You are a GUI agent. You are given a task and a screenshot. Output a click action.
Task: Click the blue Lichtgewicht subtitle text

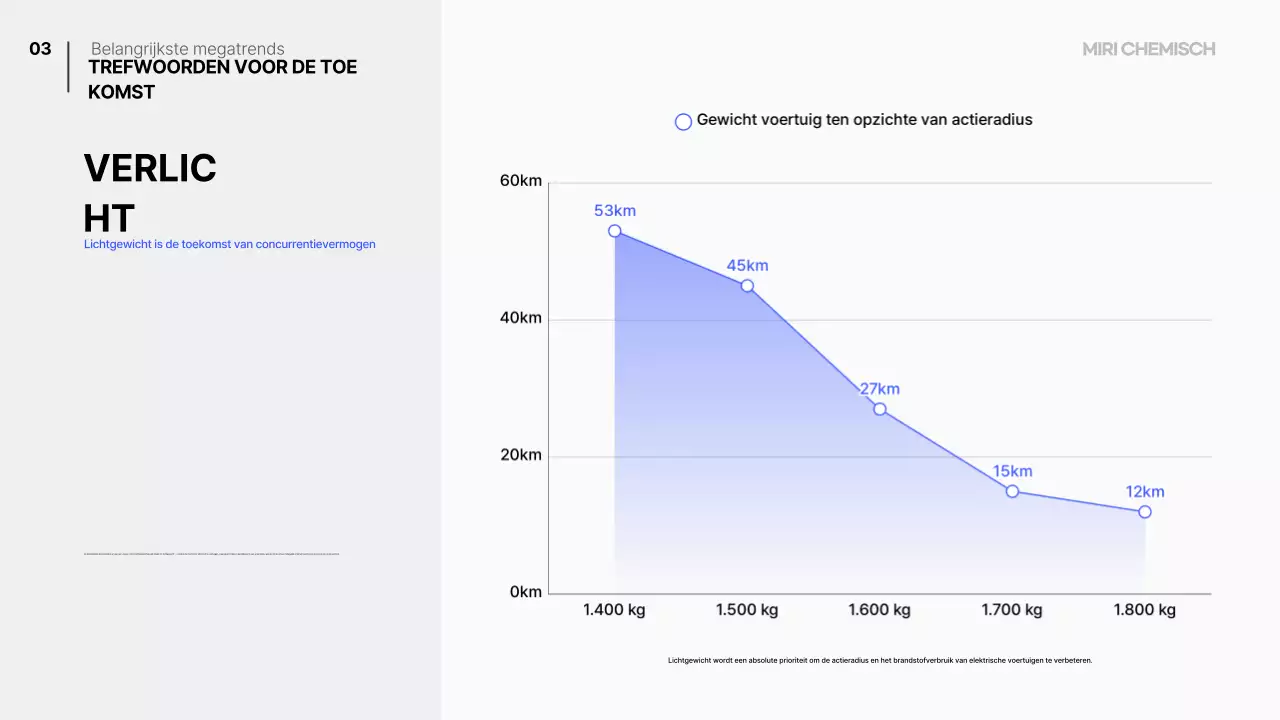(230, 244)
